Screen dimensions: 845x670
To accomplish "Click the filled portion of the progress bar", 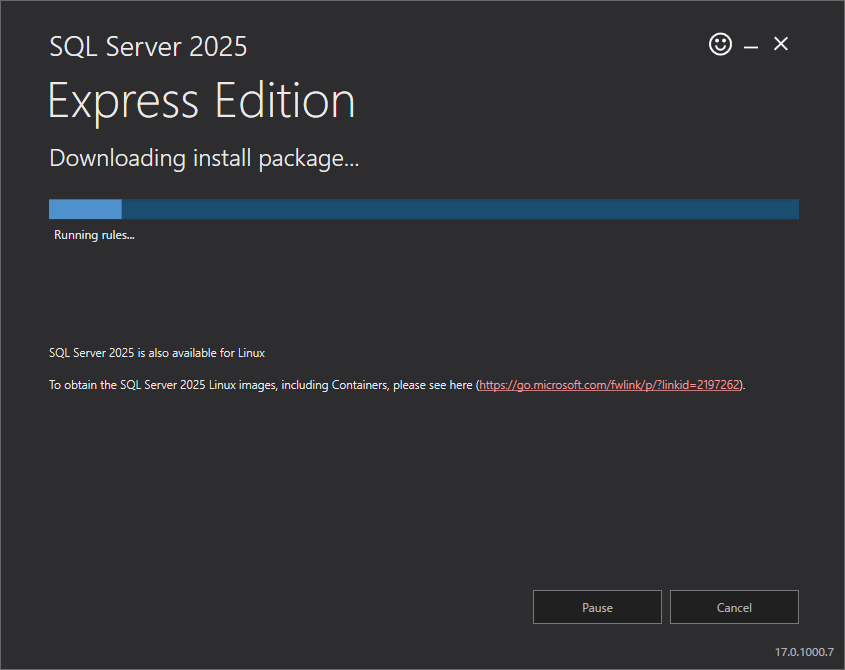I will [x=85, y=209].
